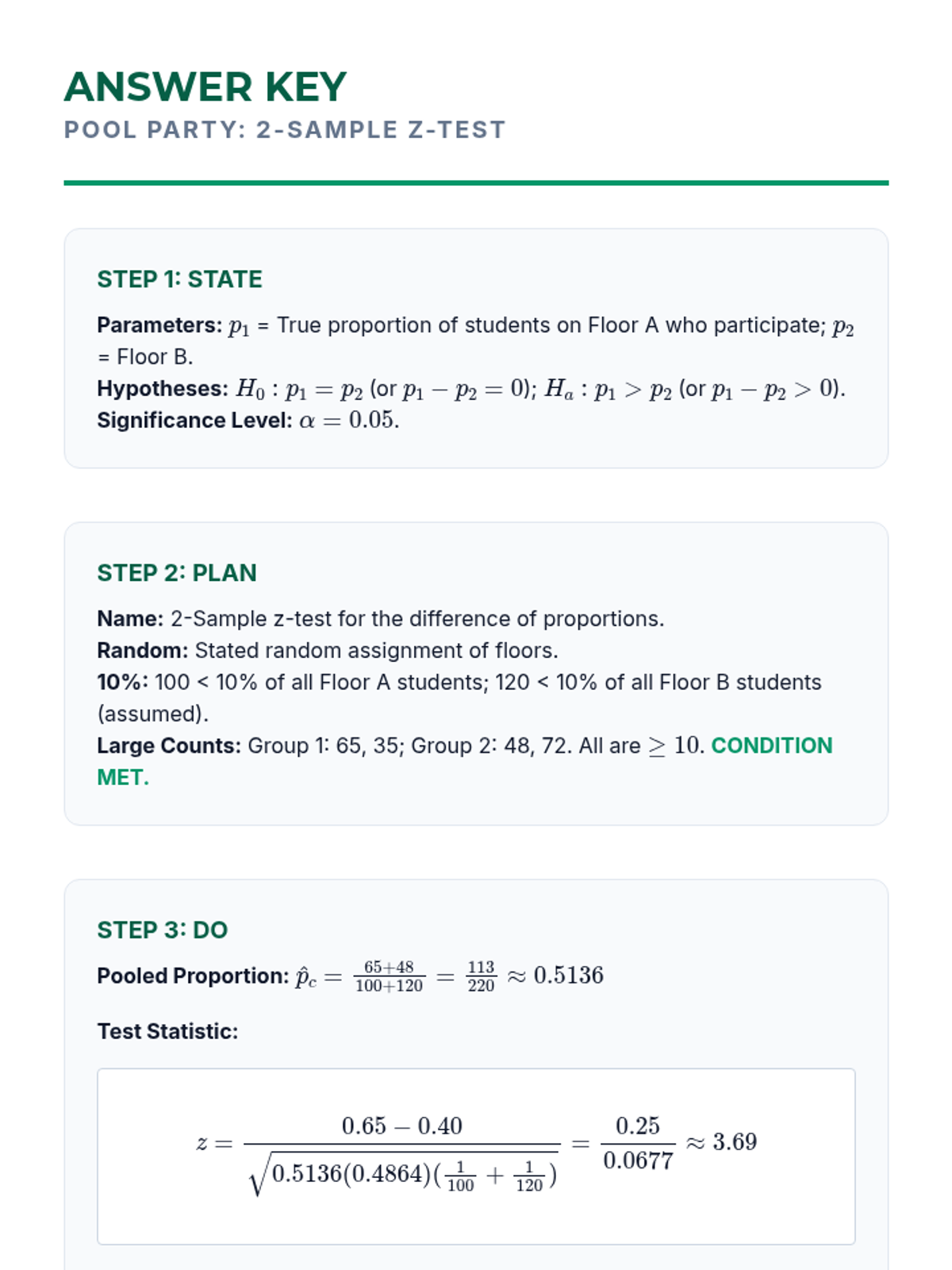Select the STEP 3: DO heading
The height and width of the screenshot is (1270, 952).
click(x=163, y=930)
